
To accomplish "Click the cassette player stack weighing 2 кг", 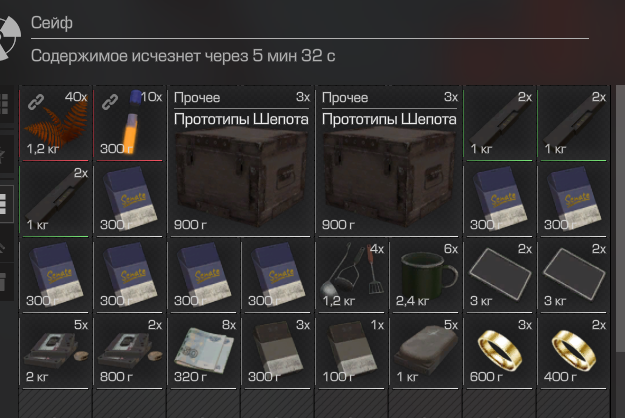I will click(56, 351).
